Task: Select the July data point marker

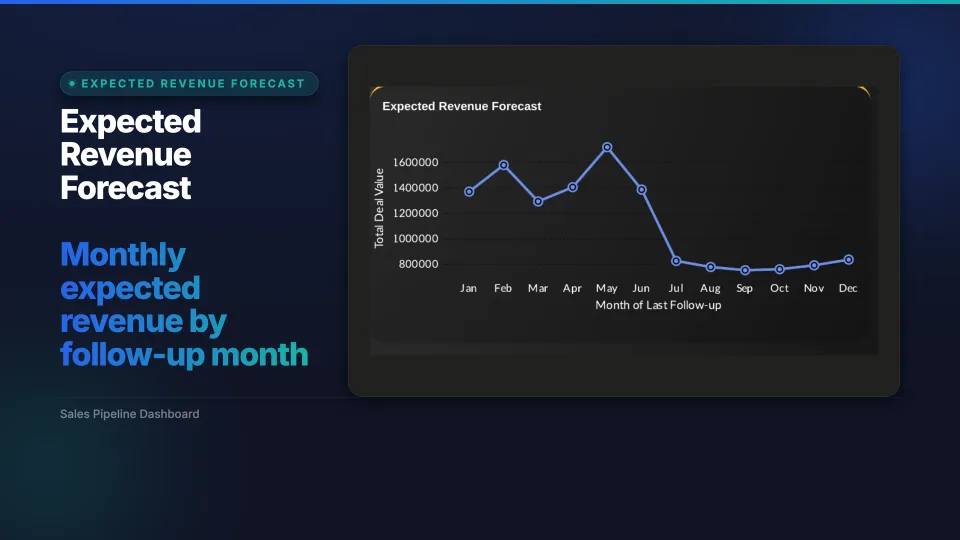Action: (676, 261)
